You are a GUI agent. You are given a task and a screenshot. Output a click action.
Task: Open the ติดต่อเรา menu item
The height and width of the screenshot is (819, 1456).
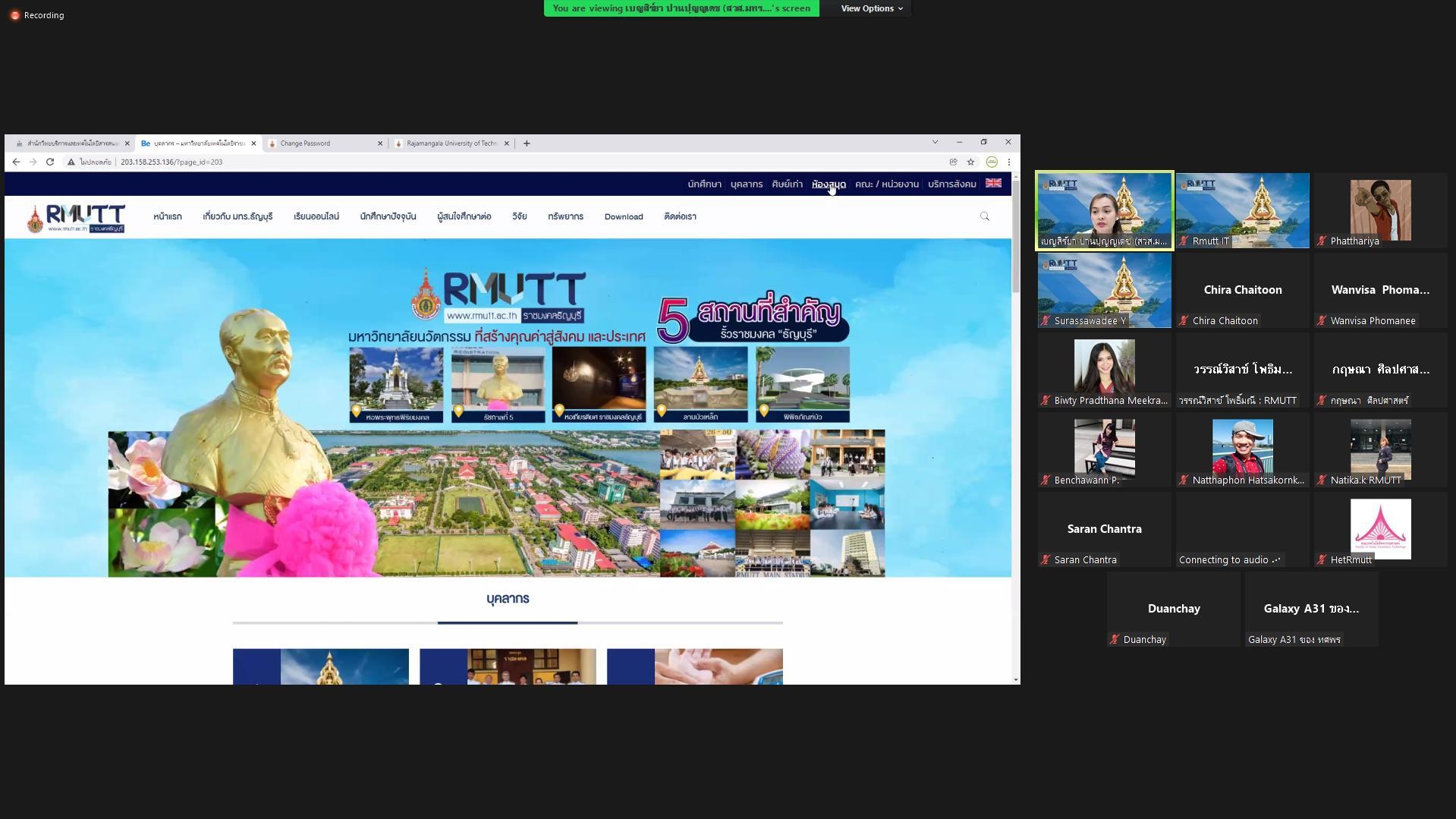point(680,217)
